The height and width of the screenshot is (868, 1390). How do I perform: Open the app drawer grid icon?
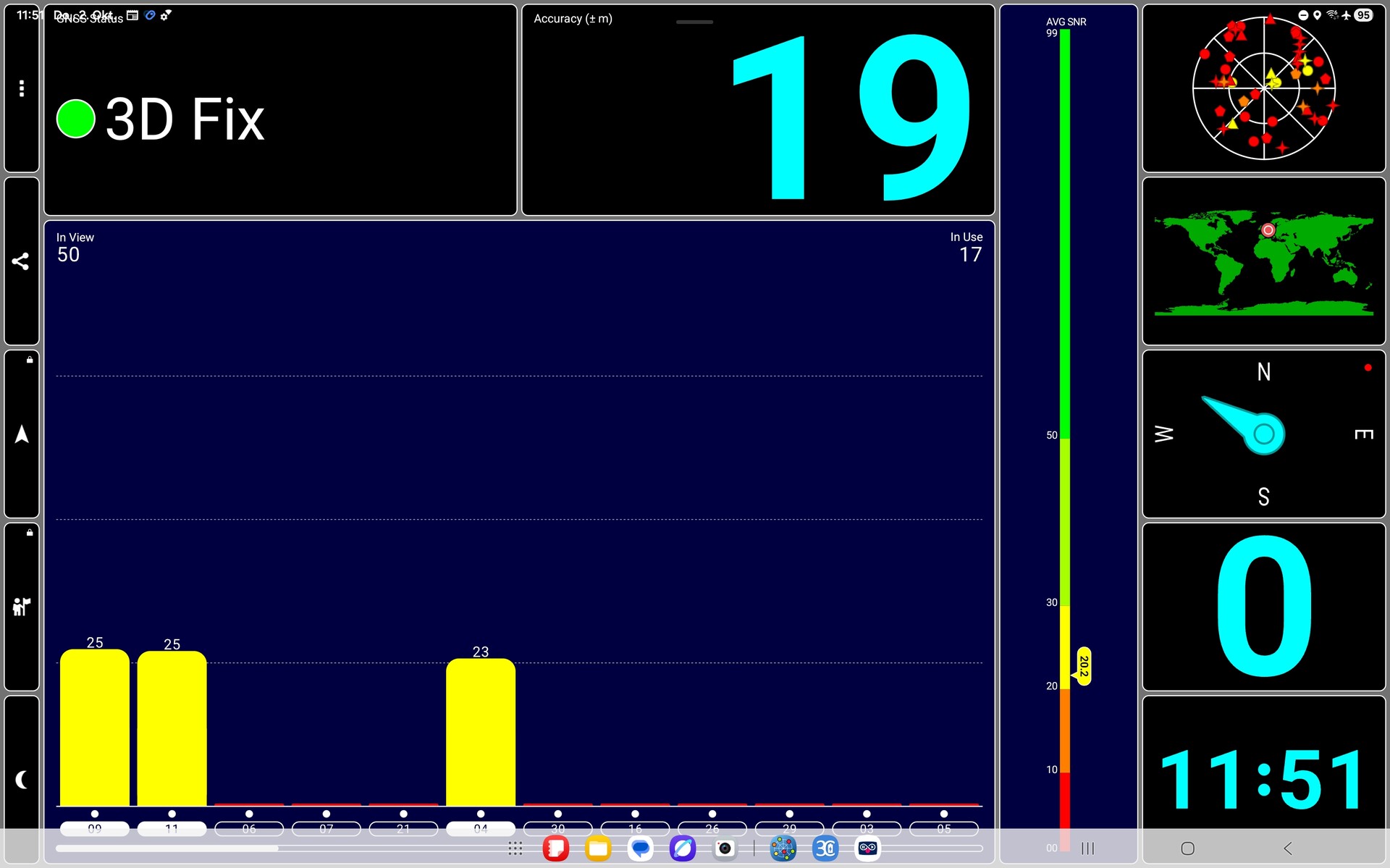pyautogui.click(x=515, y=848)
